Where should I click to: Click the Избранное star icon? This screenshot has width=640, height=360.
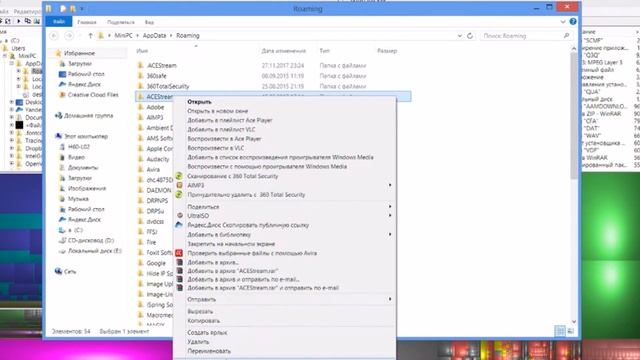click(58, 53)
